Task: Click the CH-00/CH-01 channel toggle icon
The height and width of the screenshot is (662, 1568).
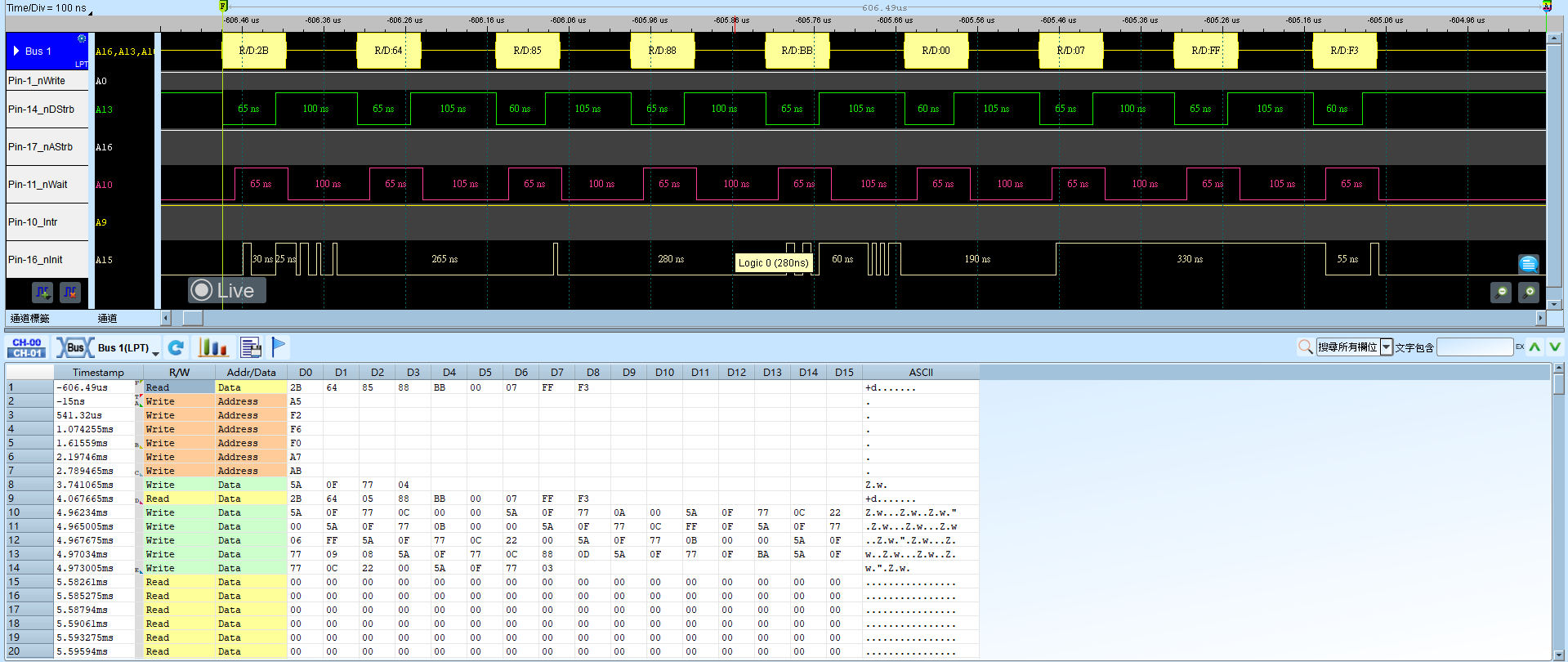Action: (27, 348)
